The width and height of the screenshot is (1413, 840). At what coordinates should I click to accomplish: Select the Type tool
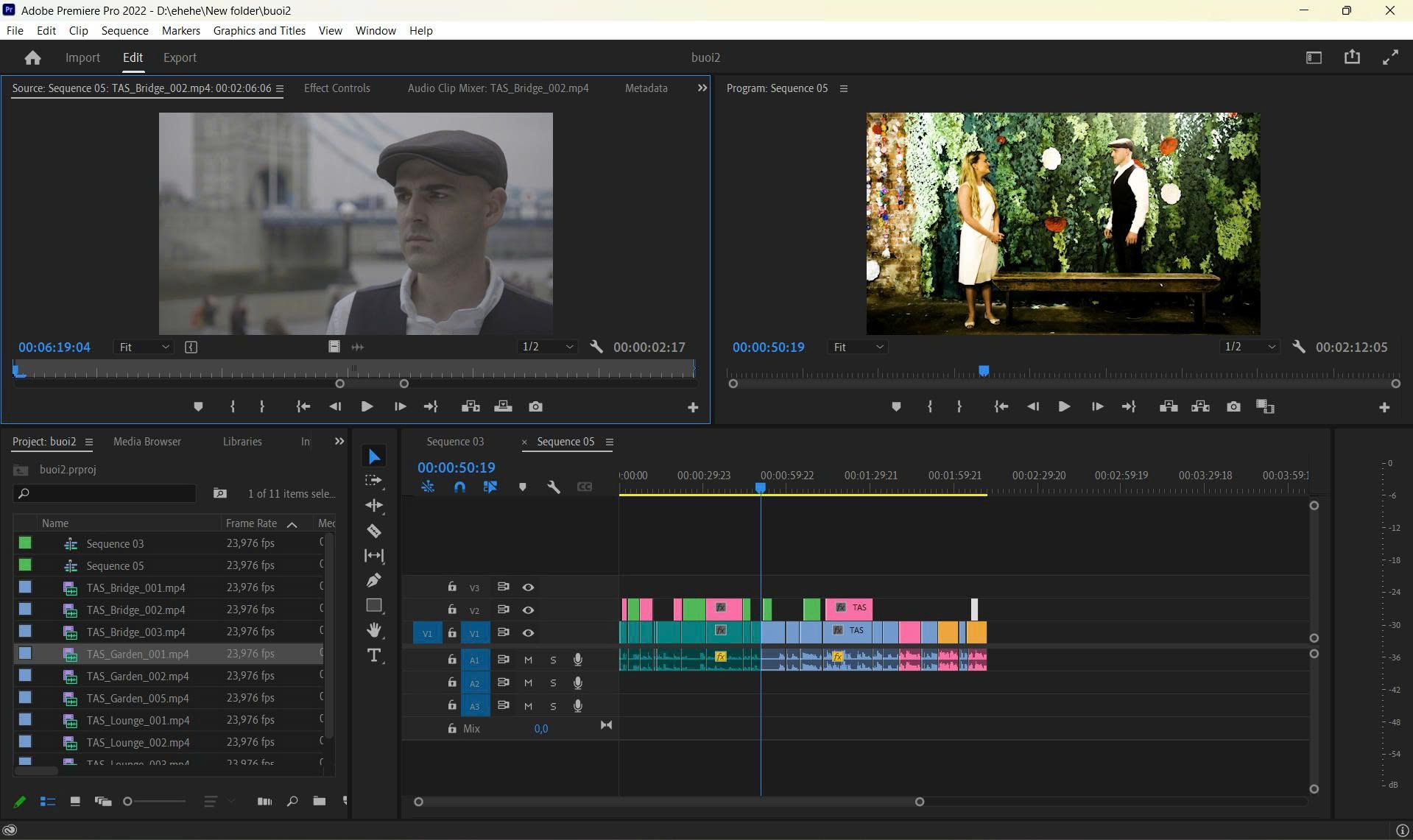click(374, 655)
